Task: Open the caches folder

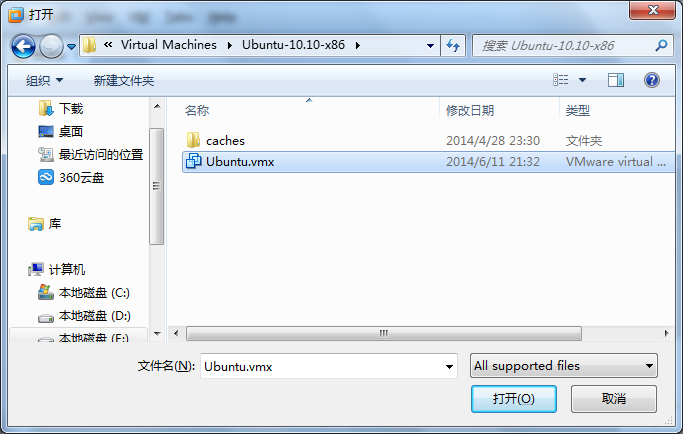Action: tap(225, 141)
